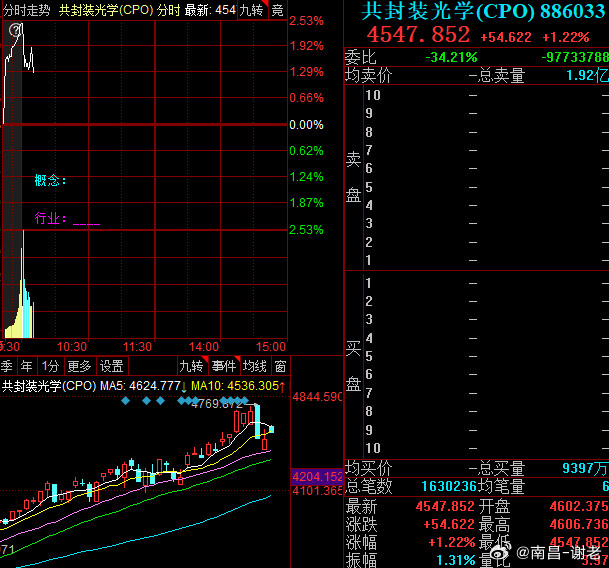Viewport: 609px width, 568px height.
Task: Click the MA5: 4624.777 indicator label
Action: [x=140, y=386]
